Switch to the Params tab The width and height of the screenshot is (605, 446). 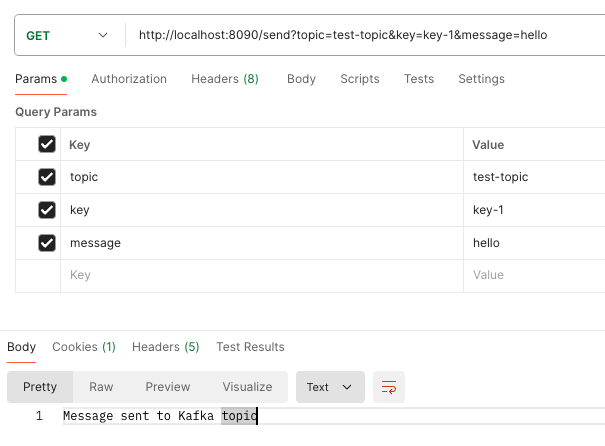coord(41,79)
